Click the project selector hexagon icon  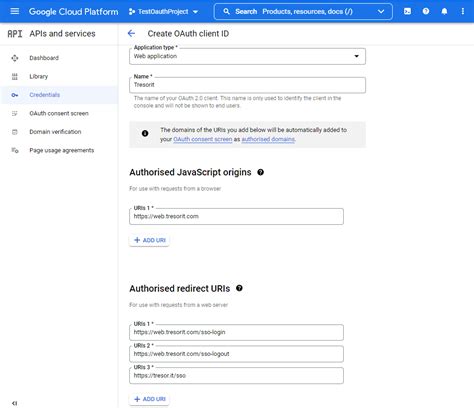pyautogui.click(x=132, y=12)
